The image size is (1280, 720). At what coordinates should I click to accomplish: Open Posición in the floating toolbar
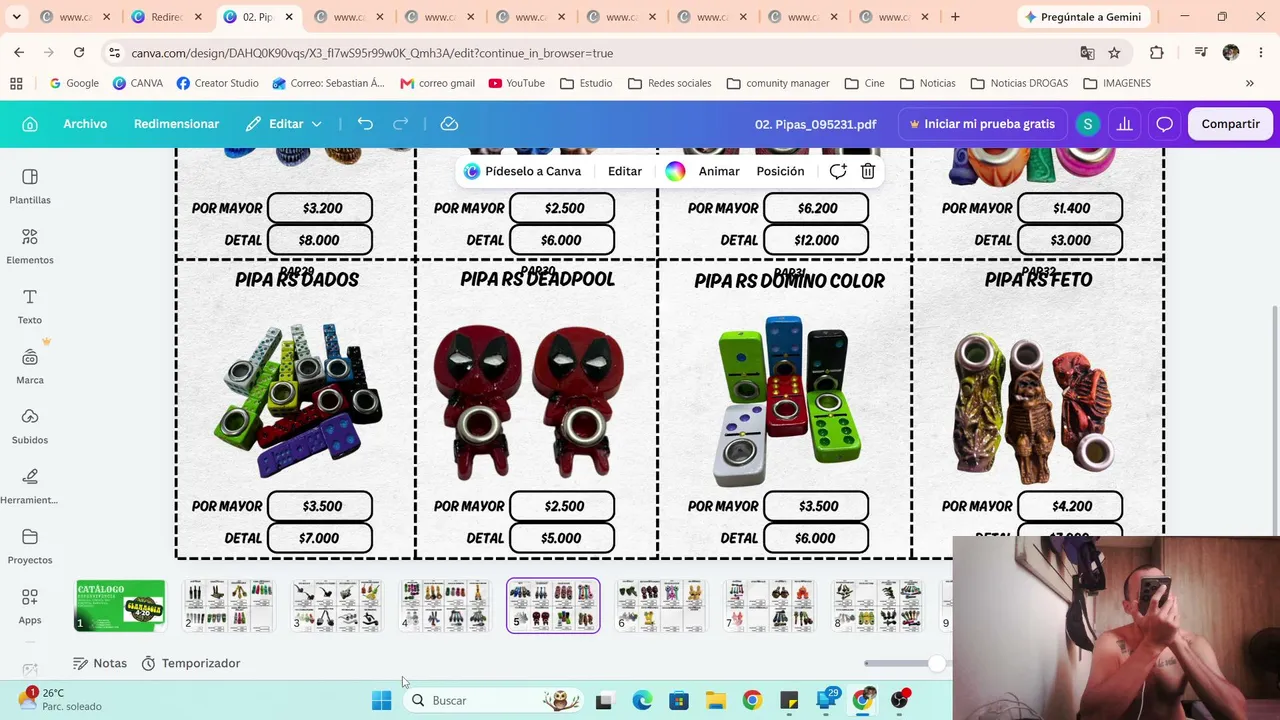click(x=780, y=171)
